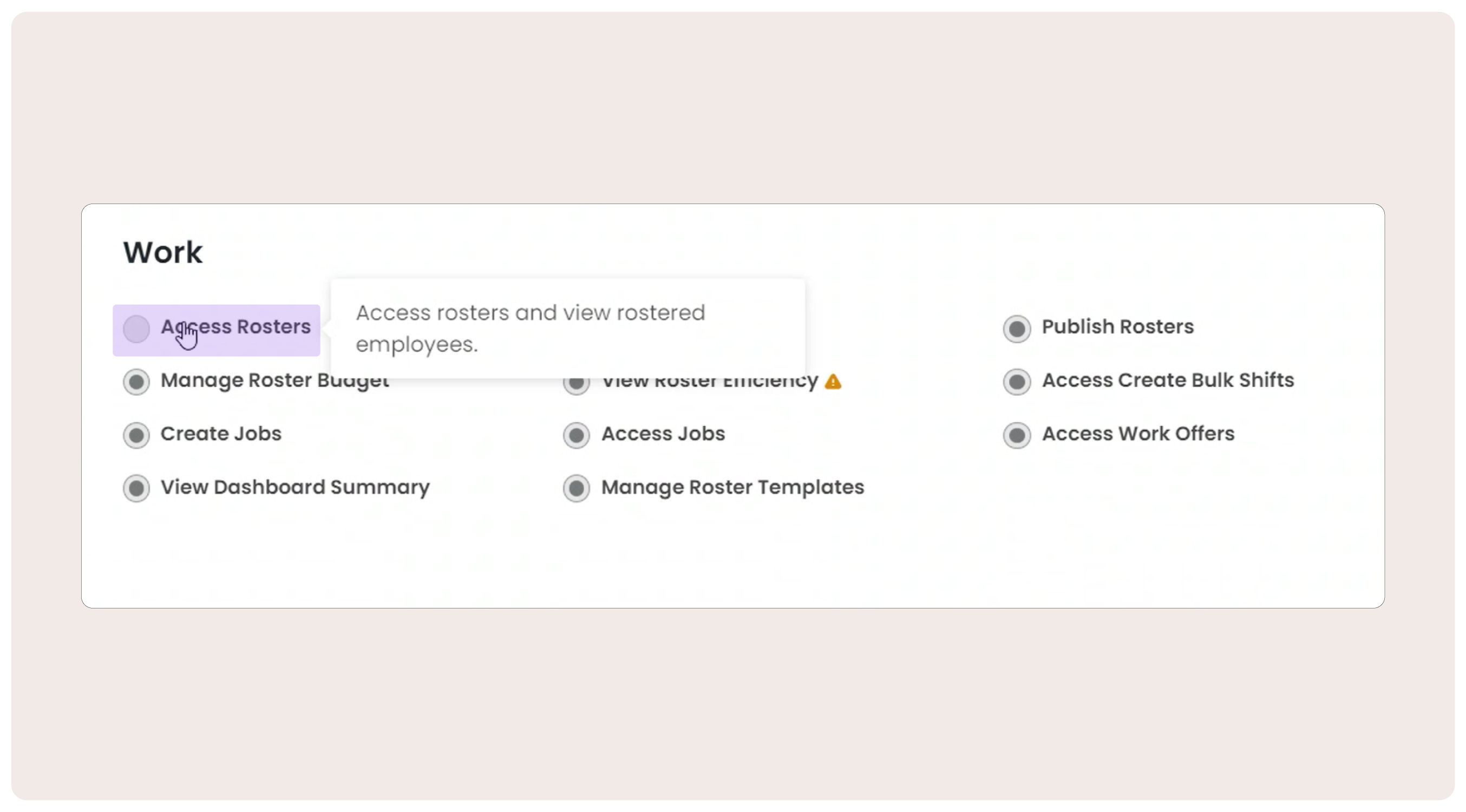
Task: Click the Work section heading
Action: click(163, 252)
